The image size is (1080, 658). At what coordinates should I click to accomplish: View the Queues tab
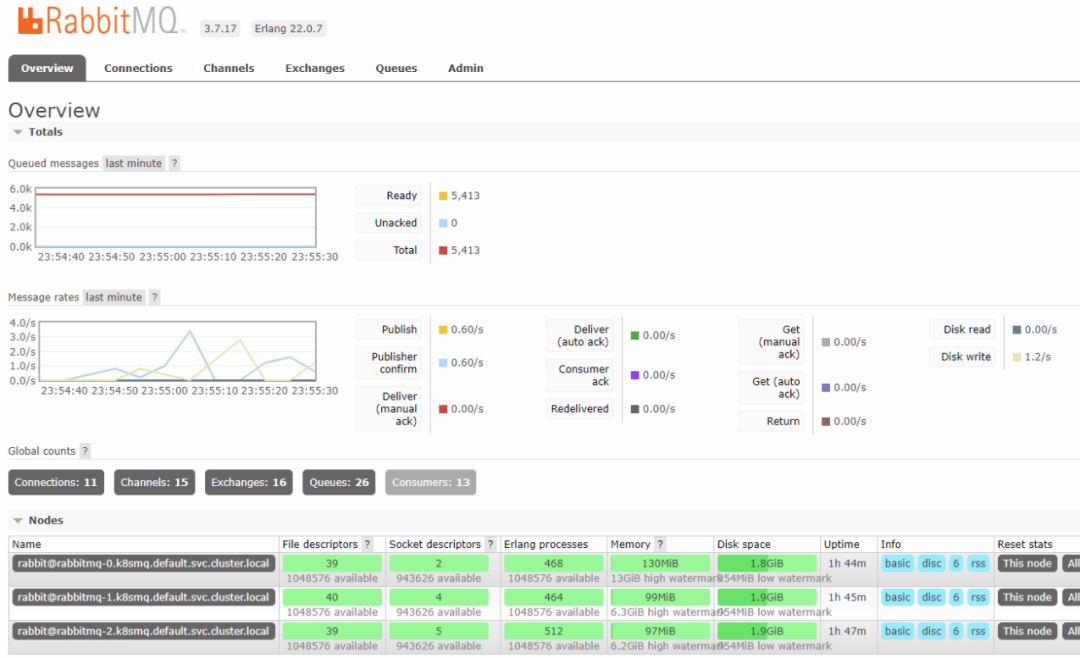point(396,68)
